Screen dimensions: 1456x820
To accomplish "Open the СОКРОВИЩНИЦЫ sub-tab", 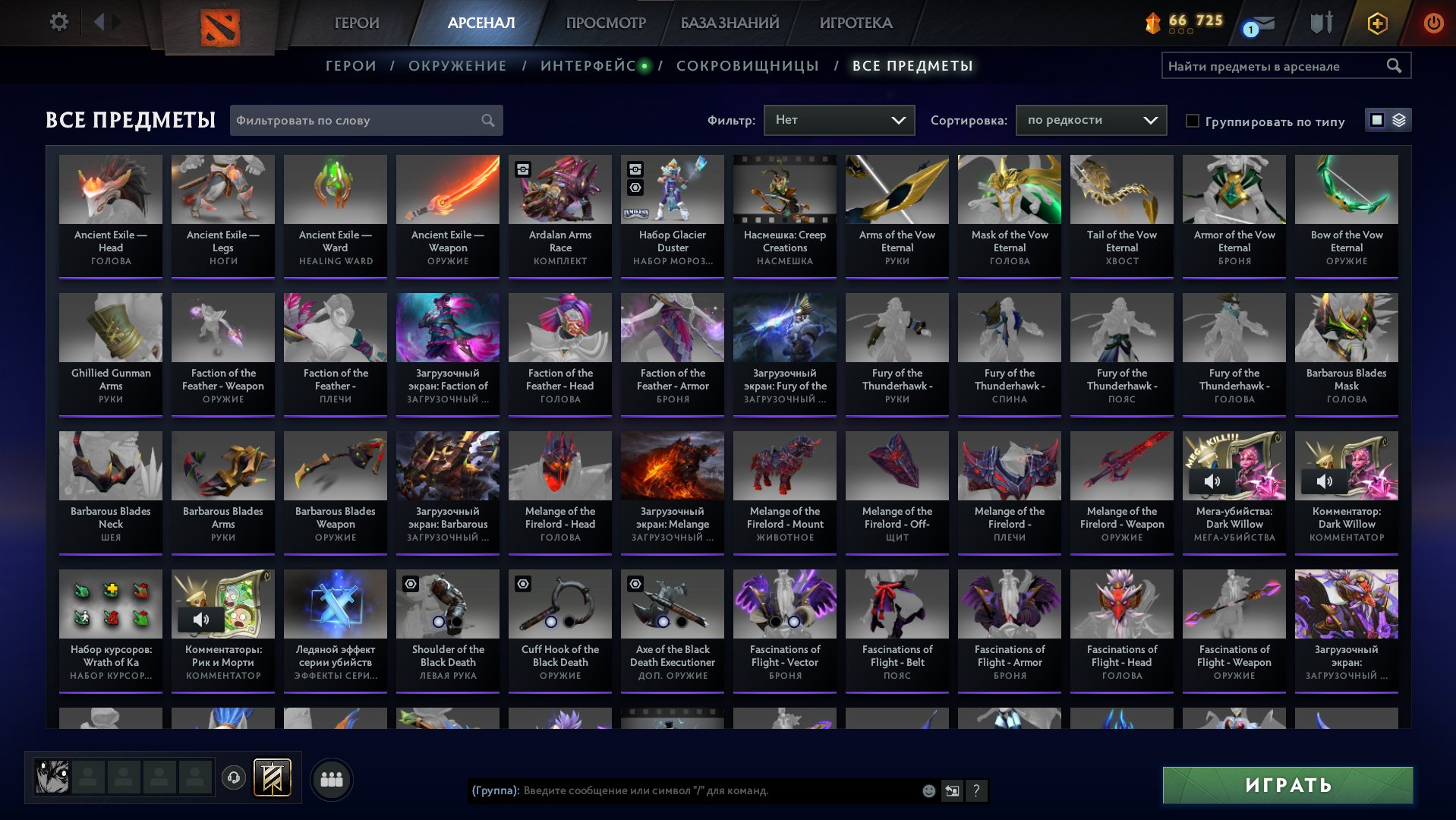I will [x=748, y=66].
